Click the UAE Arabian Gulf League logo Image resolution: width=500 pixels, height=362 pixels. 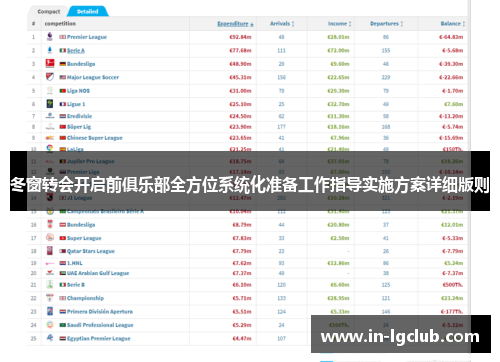(x=50, y=273)
